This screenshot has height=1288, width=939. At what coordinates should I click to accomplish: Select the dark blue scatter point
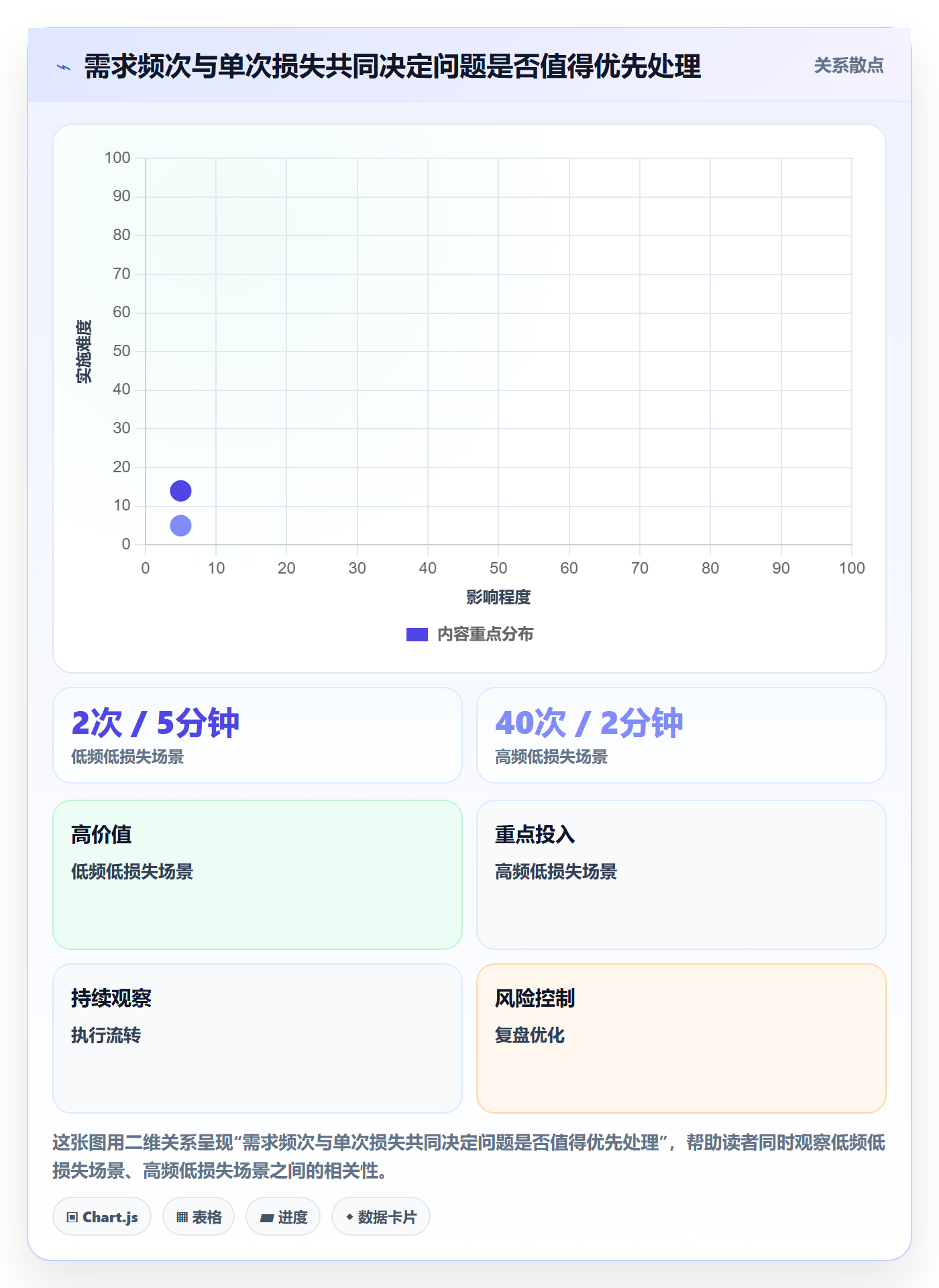click(180, 491)
